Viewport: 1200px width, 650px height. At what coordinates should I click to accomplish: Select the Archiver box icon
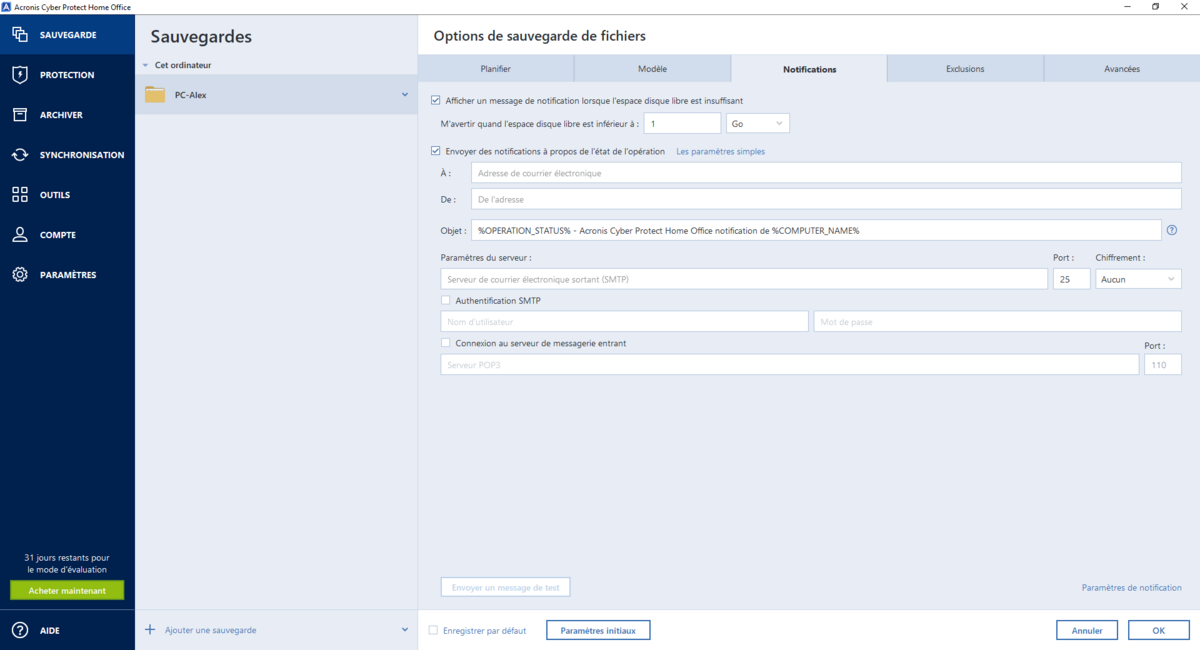tap(20, 115)
